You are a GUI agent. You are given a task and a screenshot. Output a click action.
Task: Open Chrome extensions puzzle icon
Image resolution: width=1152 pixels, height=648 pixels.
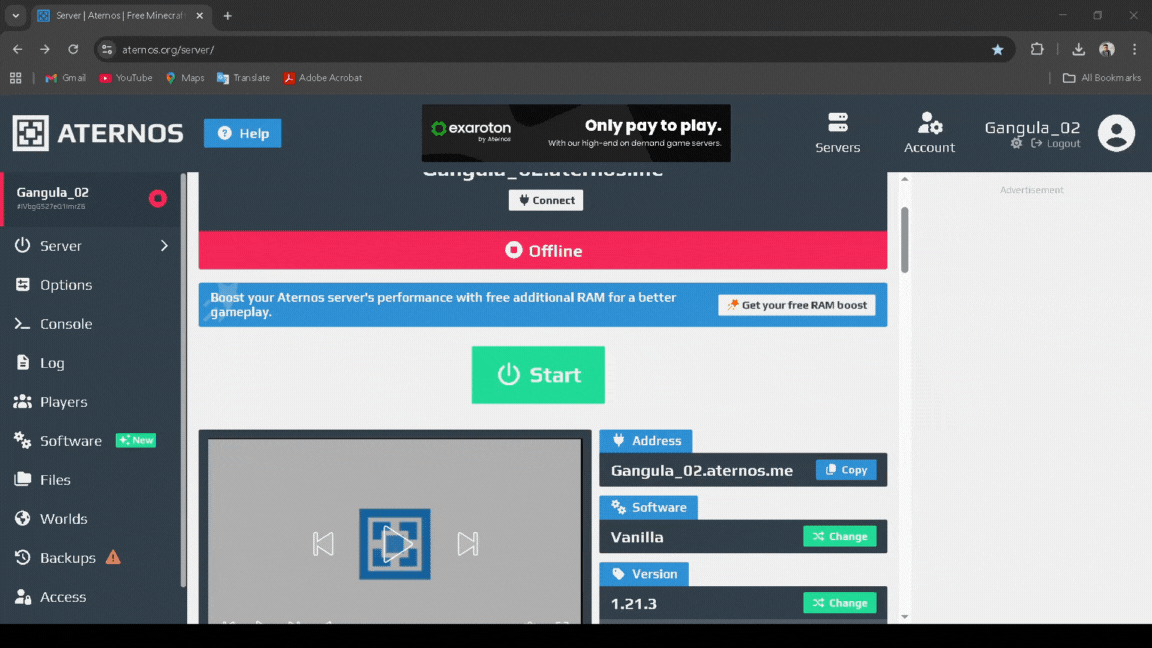click(1037, 49)
